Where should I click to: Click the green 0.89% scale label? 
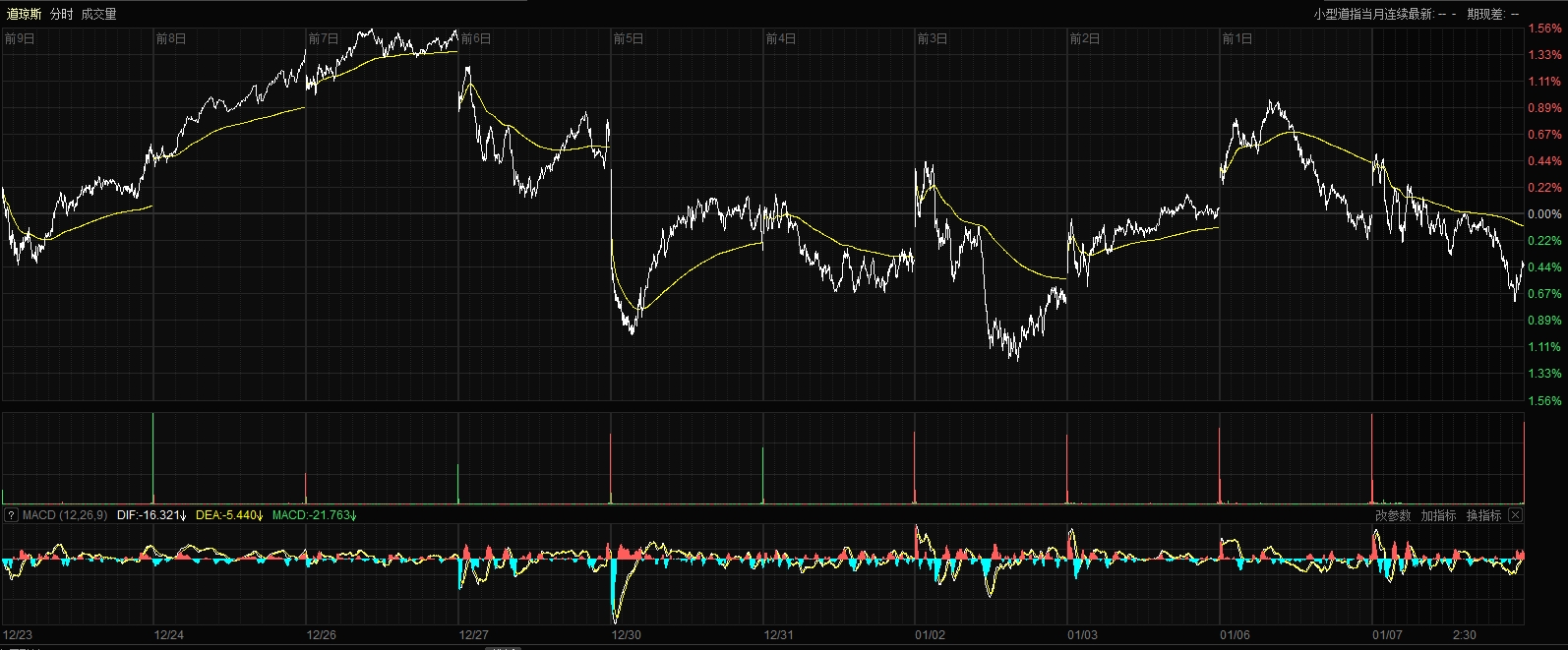1544,321
